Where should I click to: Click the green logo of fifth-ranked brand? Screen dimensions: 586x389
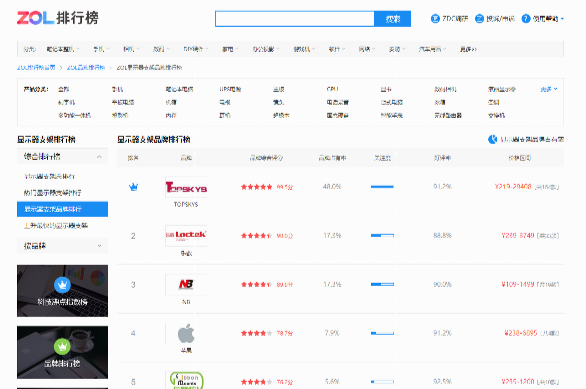tap(186, 380)
